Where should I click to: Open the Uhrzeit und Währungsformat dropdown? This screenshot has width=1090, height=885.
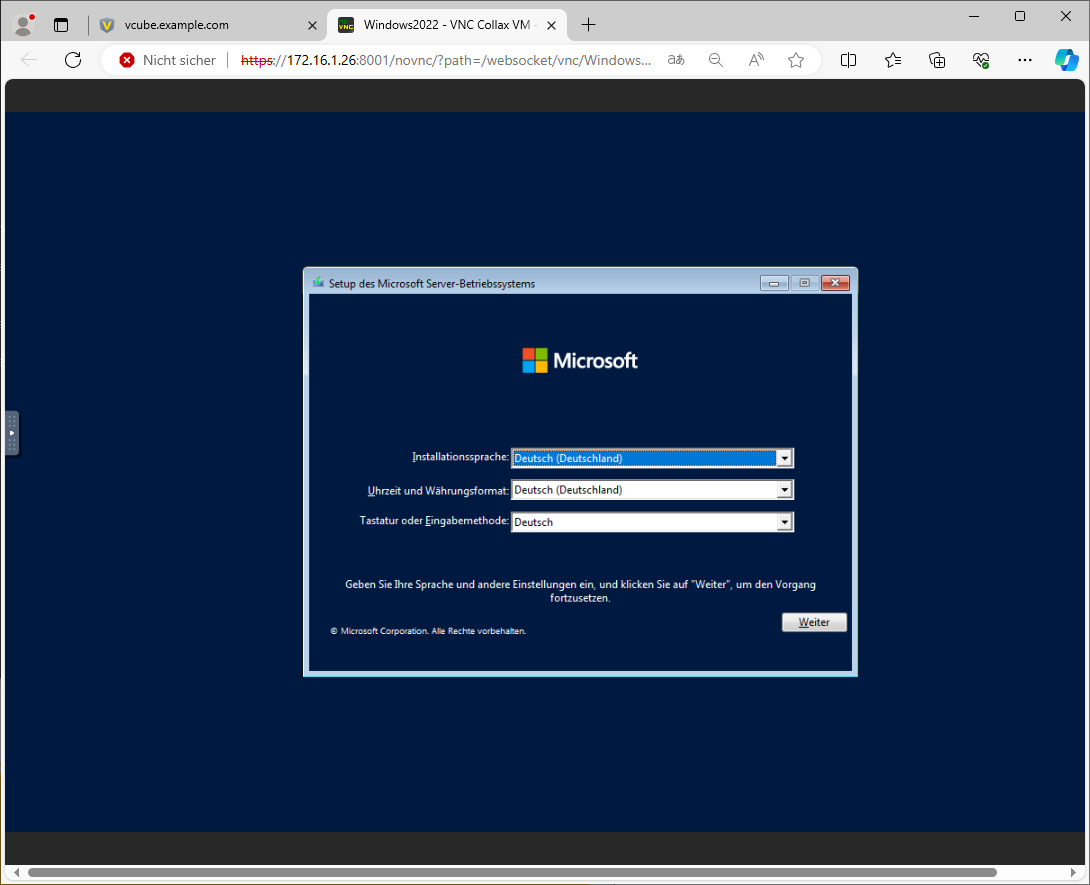(x=652, y=490)
